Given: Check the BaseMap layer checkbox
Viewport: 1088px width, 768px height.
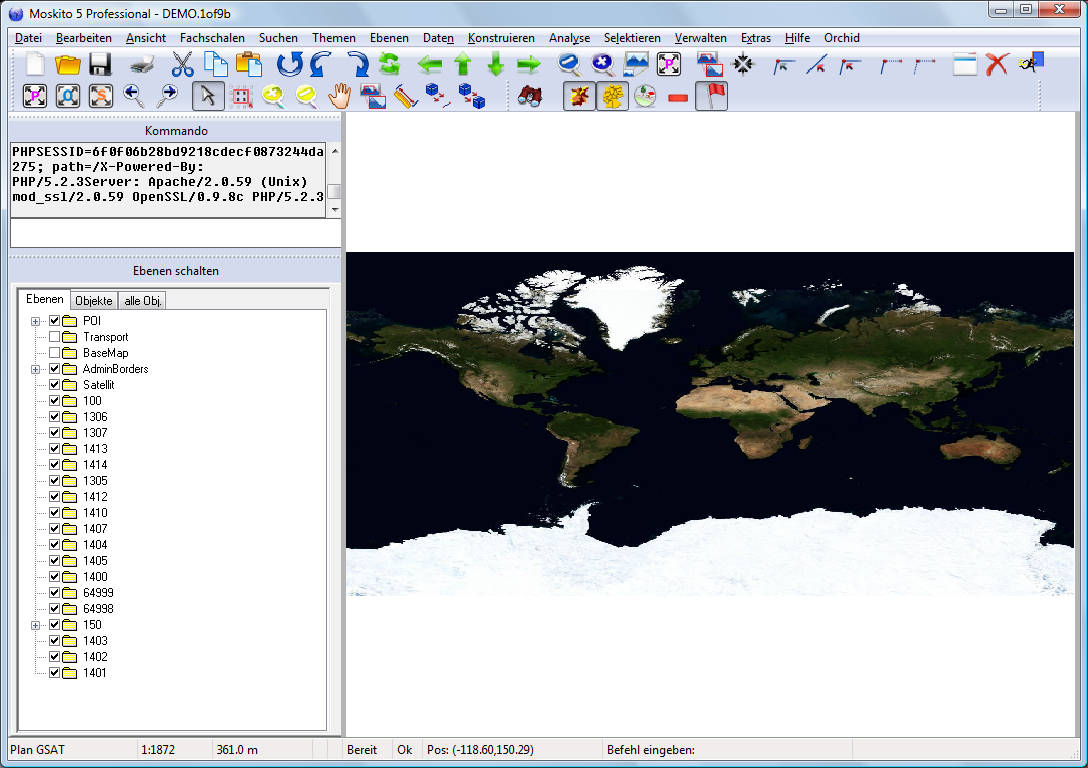Looking at the screenshot, I should tap(55, 353).
